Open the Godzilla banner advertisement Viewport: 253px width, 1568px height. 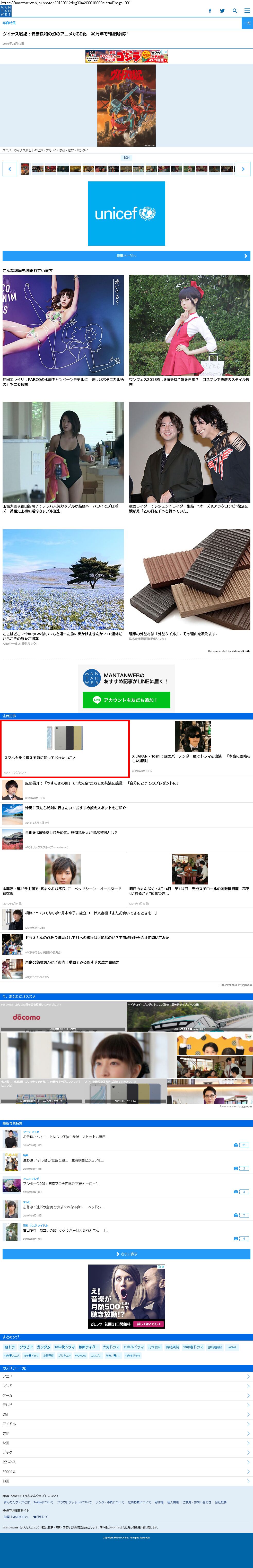point(126,57)
